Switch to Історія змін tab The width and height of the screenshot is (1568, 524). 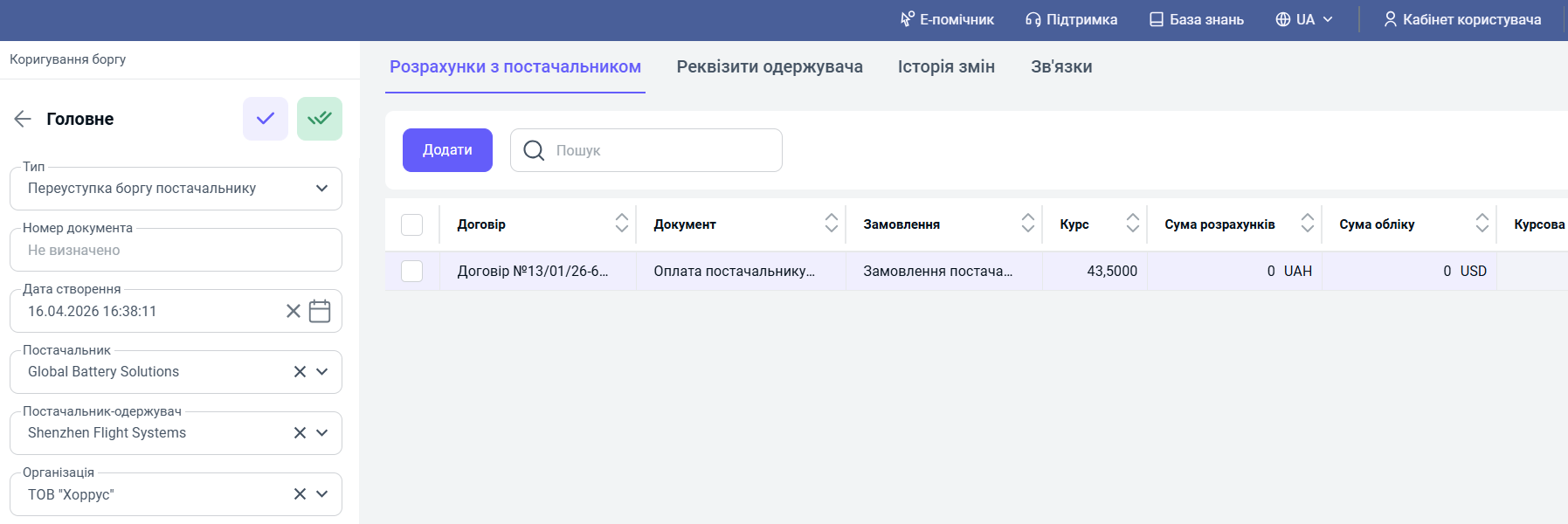tap(946, 66)
